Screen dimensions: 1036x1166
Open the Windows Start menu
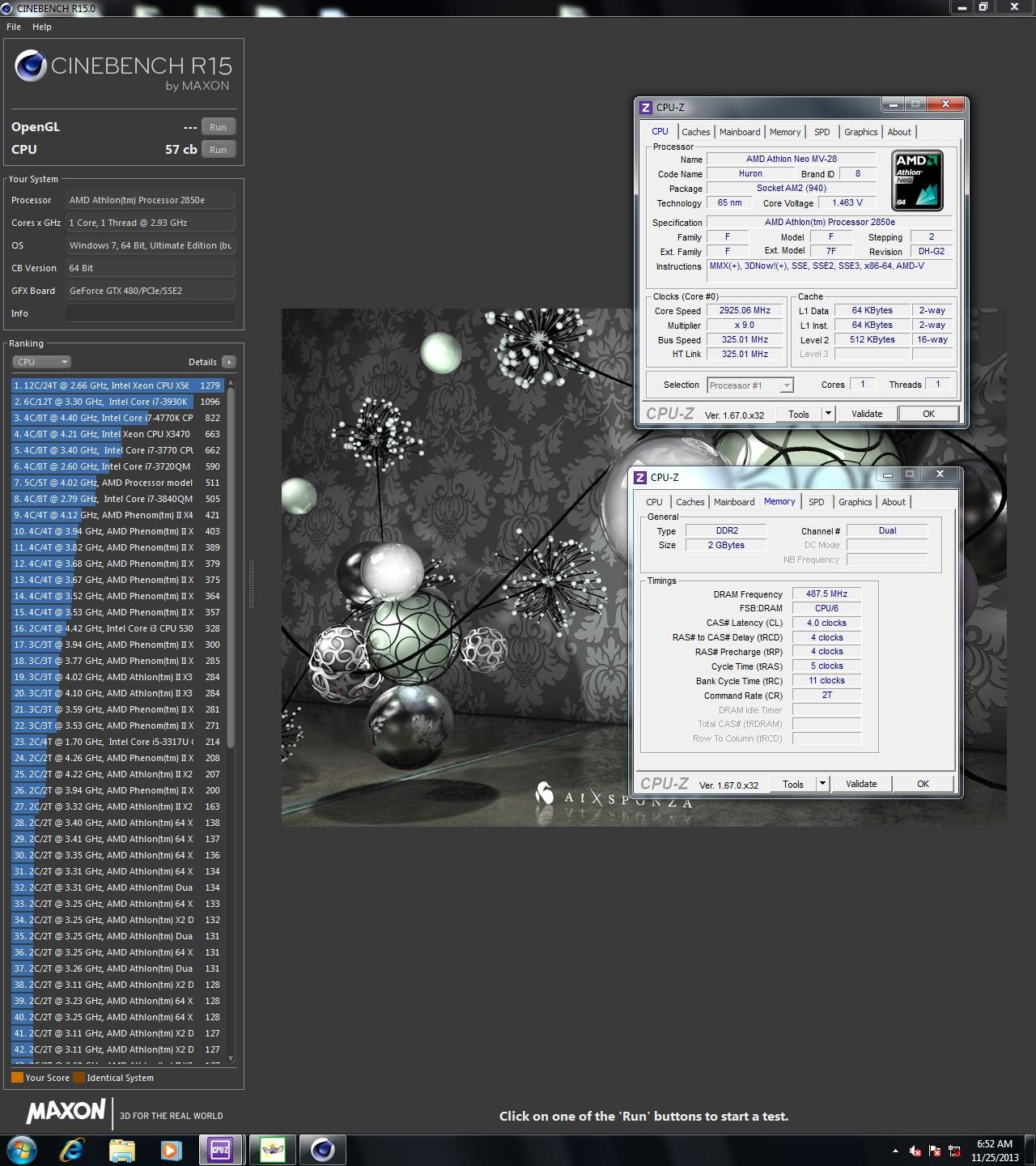22,1149
